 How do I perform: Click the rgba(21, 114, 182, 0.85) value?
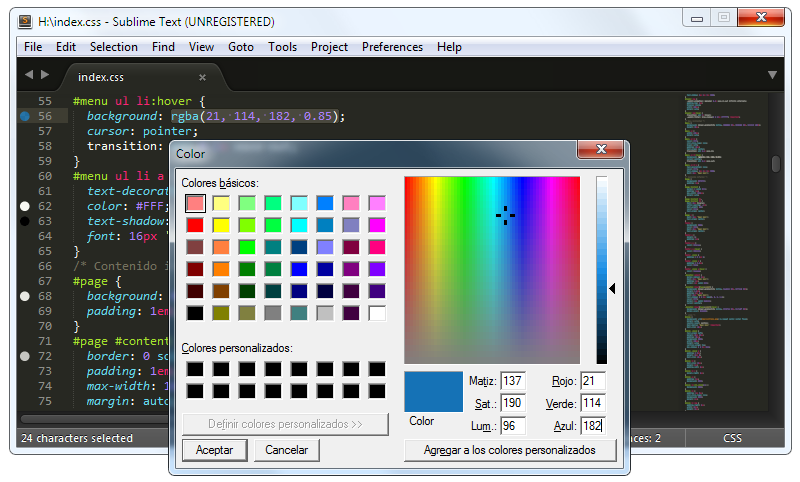coord(255,116)
